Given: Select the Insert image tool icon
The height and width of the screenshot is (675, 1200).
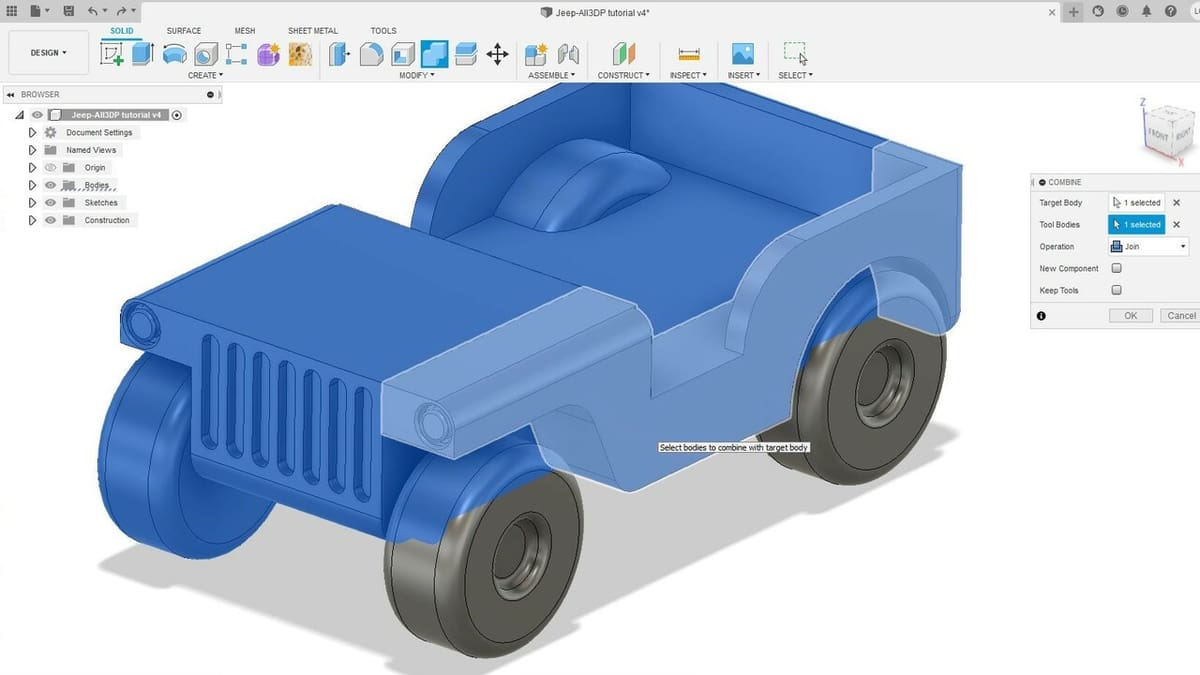Looking at the screenshot, I should point(742,54).
